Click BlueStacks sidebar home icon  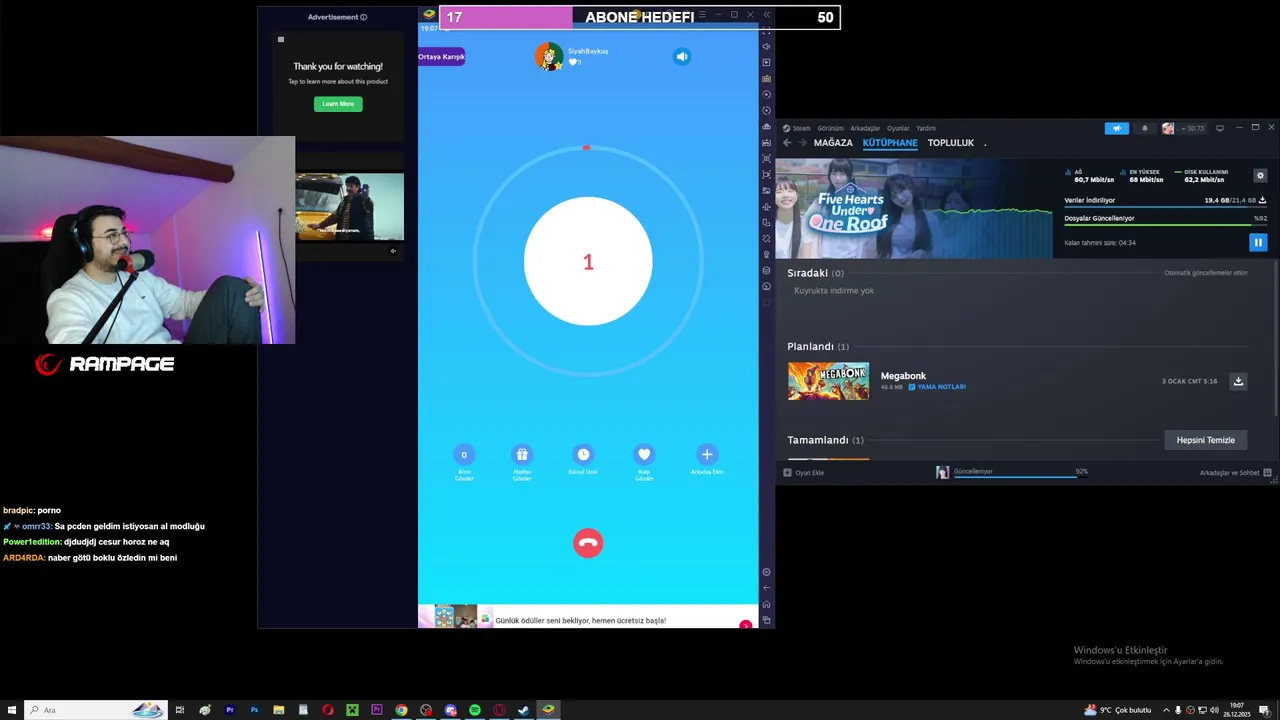(x=766, y=604)
